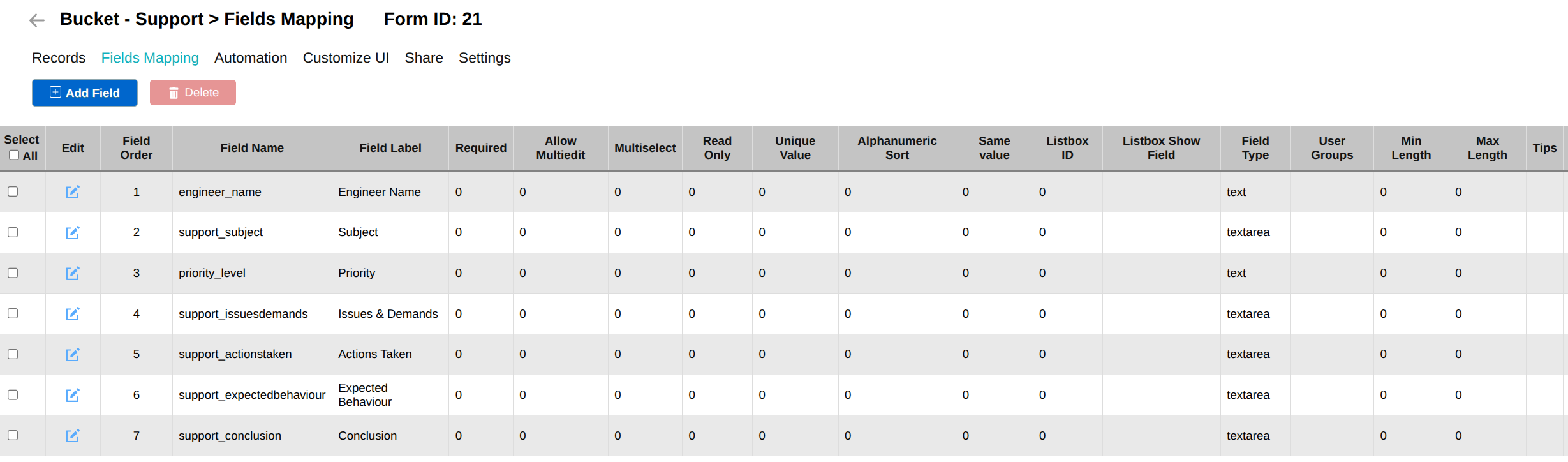Click edit icon for support_subject field
Viewport: 1568px width, 462px height.
[x=73, y=233]
